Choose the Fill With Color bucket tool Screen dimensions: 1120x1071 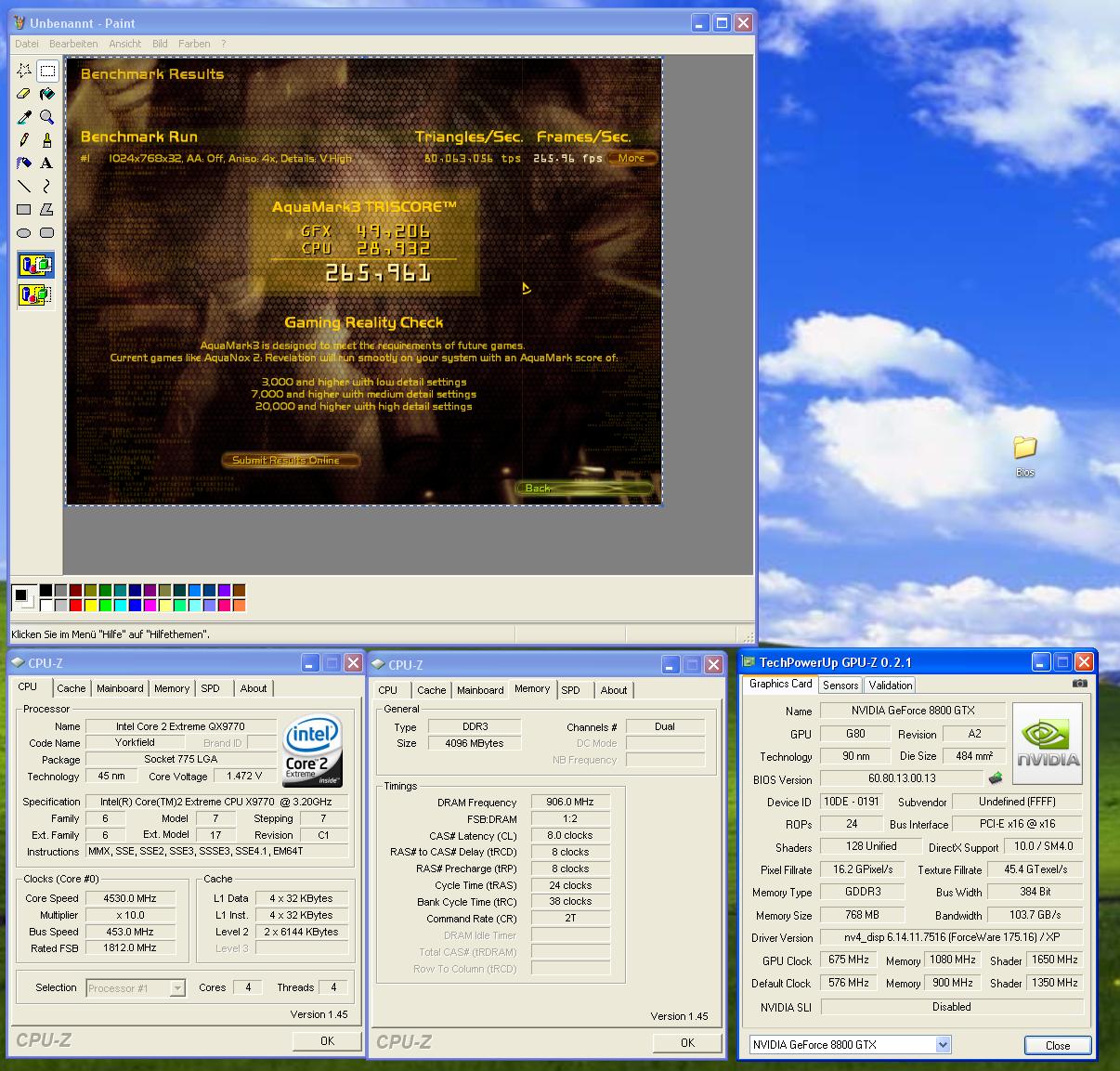pyautogui.click(x=47, y=94)
